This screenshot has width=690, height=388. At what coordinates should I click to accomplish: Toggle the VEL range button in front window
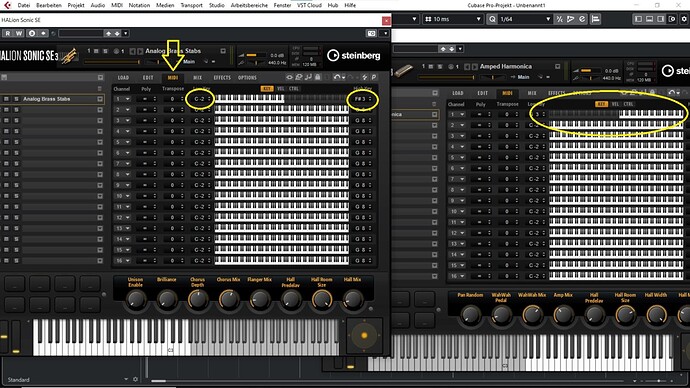tap(281, 88)
